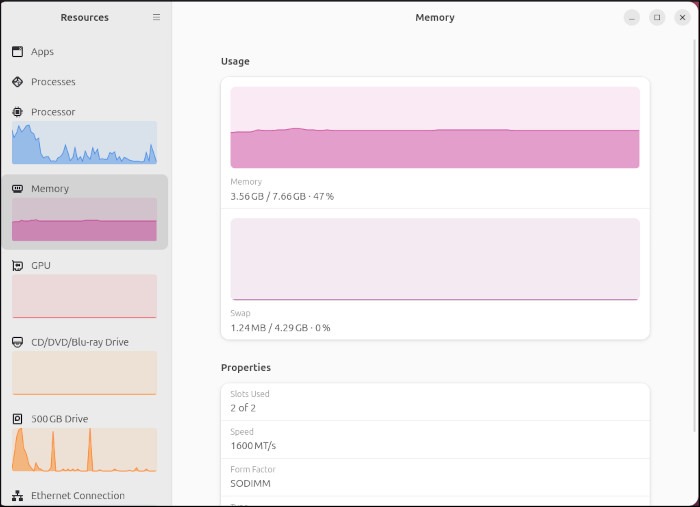Click the 500 GB Drive icon
The height and width of the screenshot is (507, 700).
[x=18, y=419]
